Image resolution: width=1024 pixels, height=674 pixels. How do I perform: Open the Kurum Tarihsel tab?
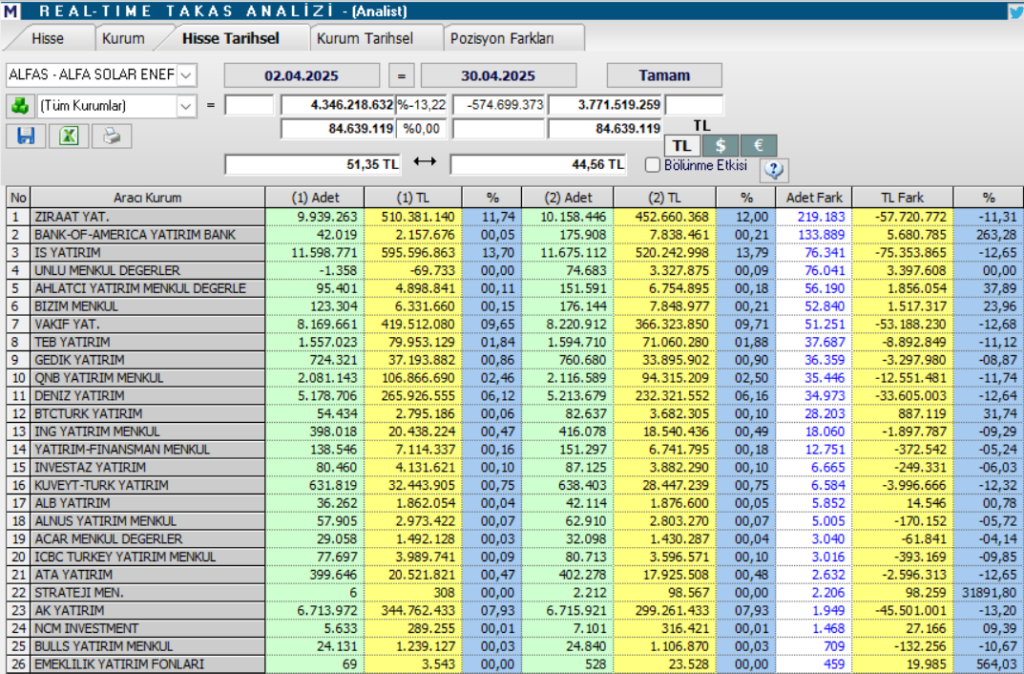[x=365, y=39]
